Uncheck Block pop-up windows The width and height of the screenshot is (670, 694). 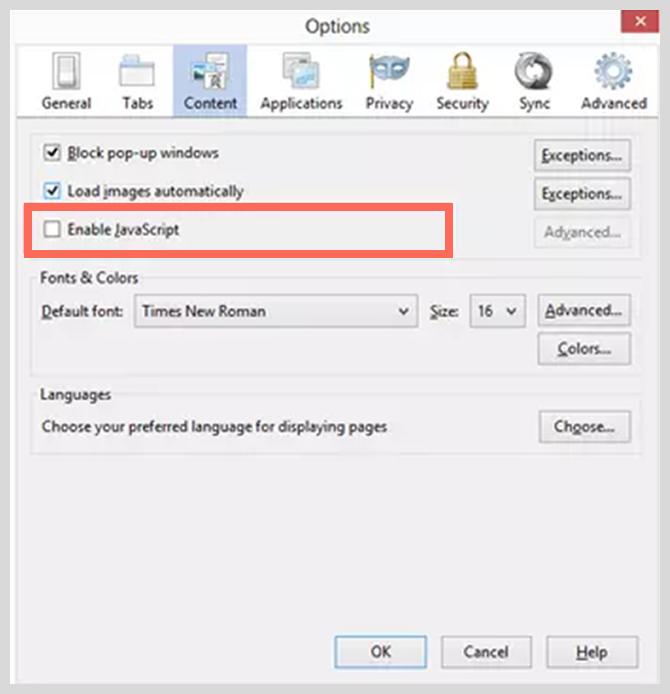(x=52, y=153)
